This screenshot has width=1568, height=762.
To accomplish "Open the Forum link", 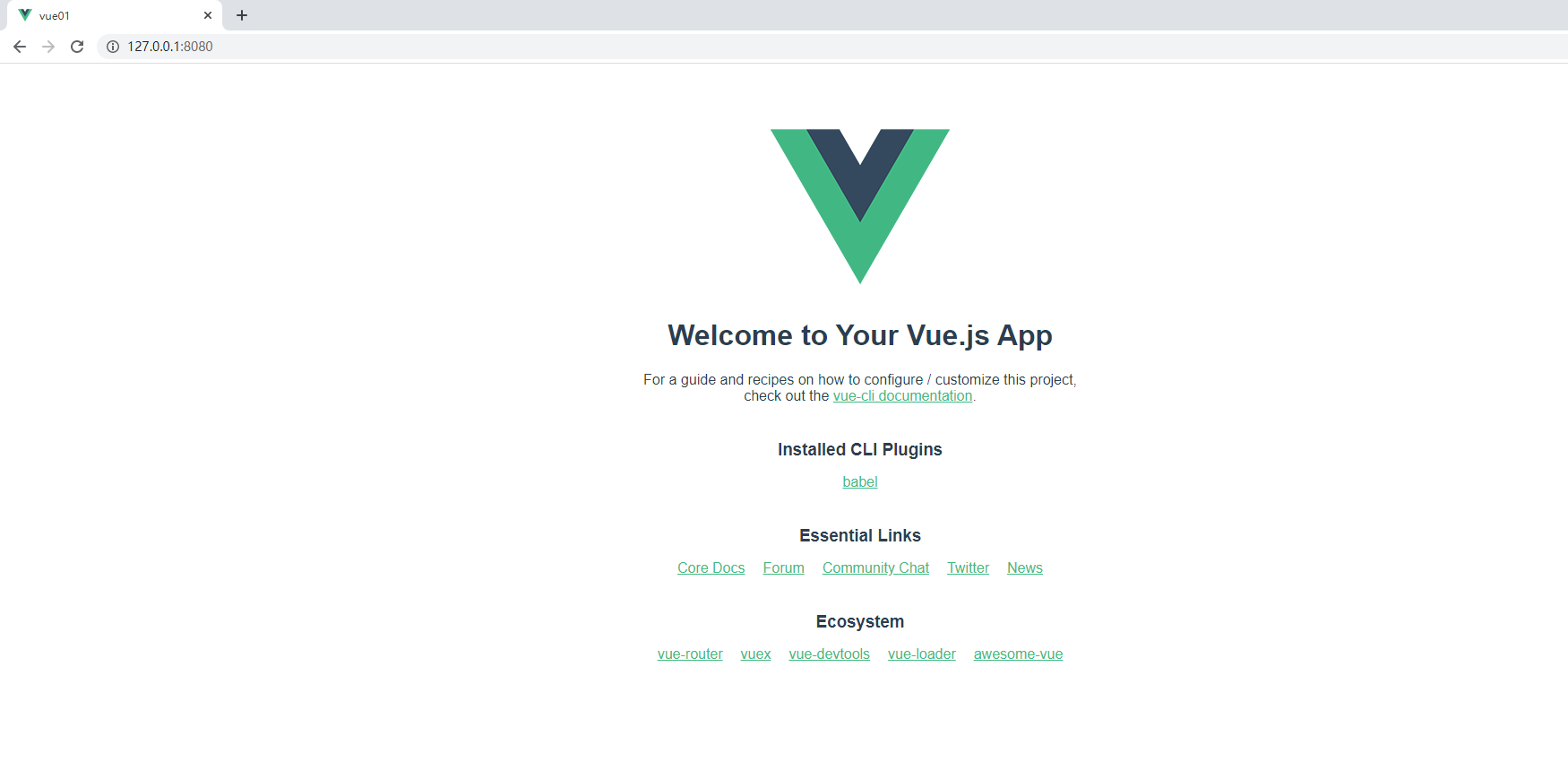I will (x=784, y=568).
